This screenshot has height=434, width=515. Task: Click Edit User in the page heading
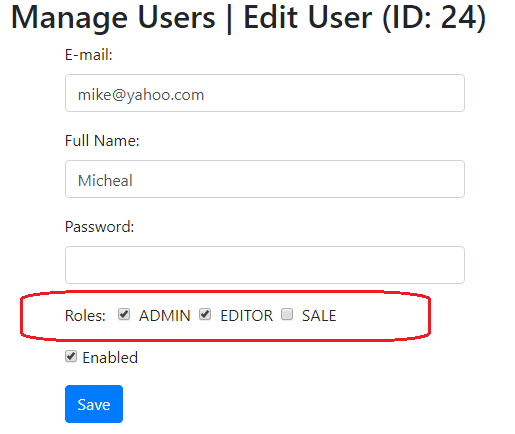308,18
